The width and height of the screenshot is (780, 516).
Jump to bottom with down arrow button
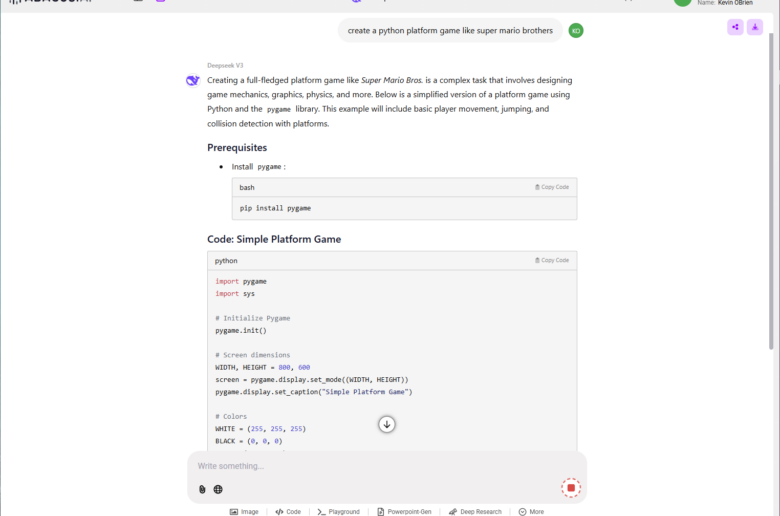click(x=387, y=424)
